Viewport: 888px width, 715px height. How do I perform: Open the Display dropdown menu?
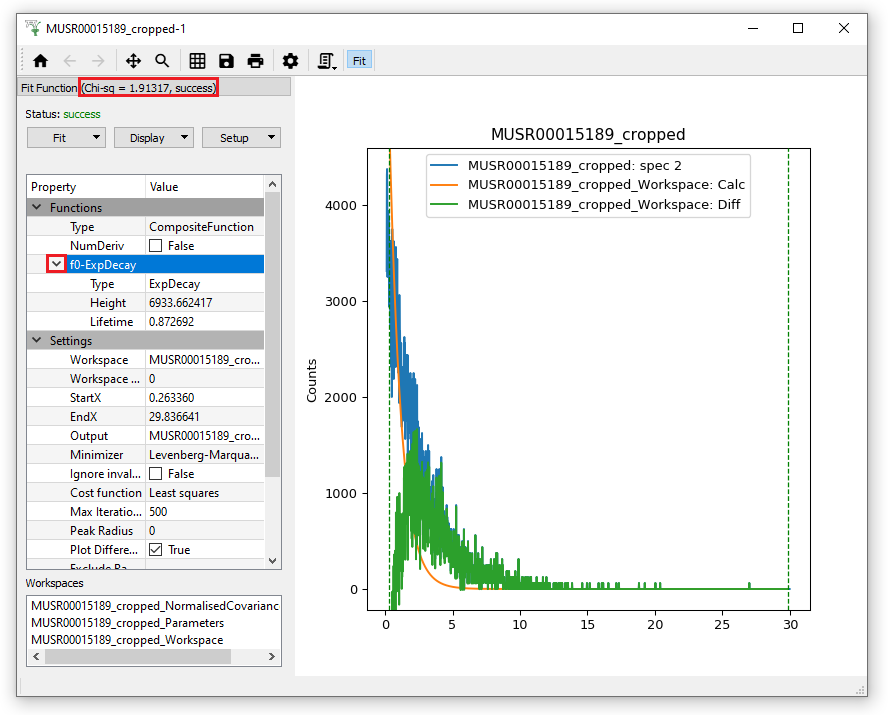point(153,138)
